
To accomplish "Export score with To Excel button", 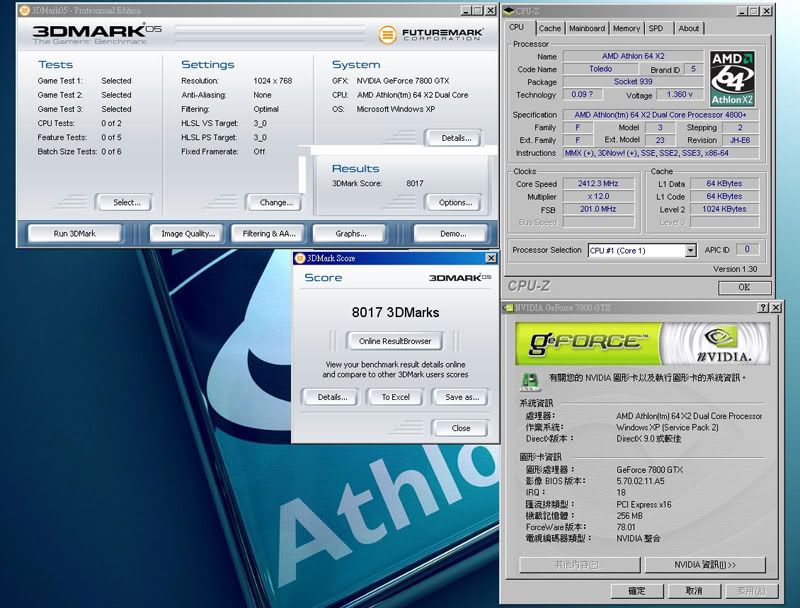I will (395, 397).
